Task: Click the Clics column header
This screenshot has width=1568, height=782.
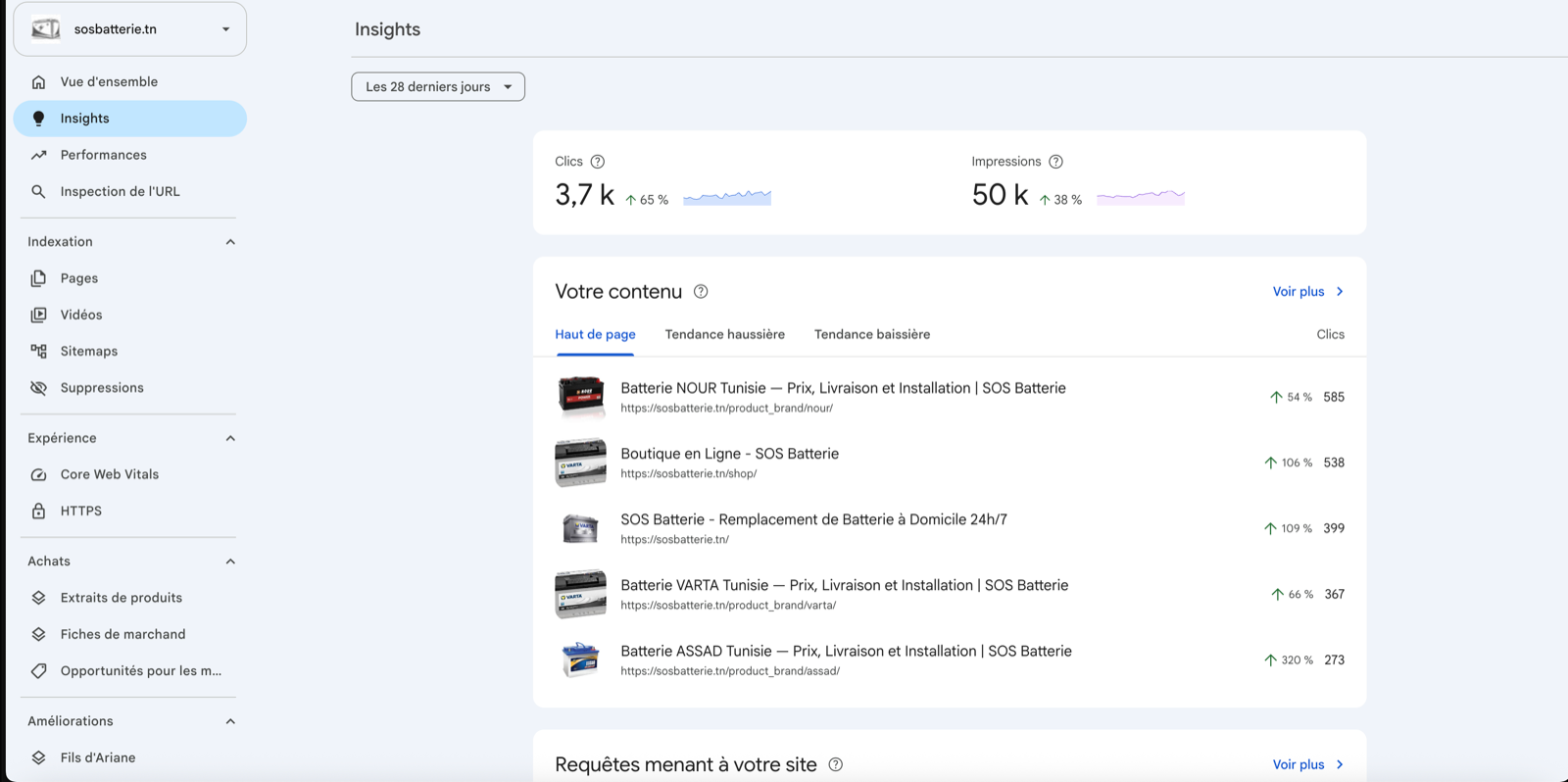Action: (x=1330, y=335)
